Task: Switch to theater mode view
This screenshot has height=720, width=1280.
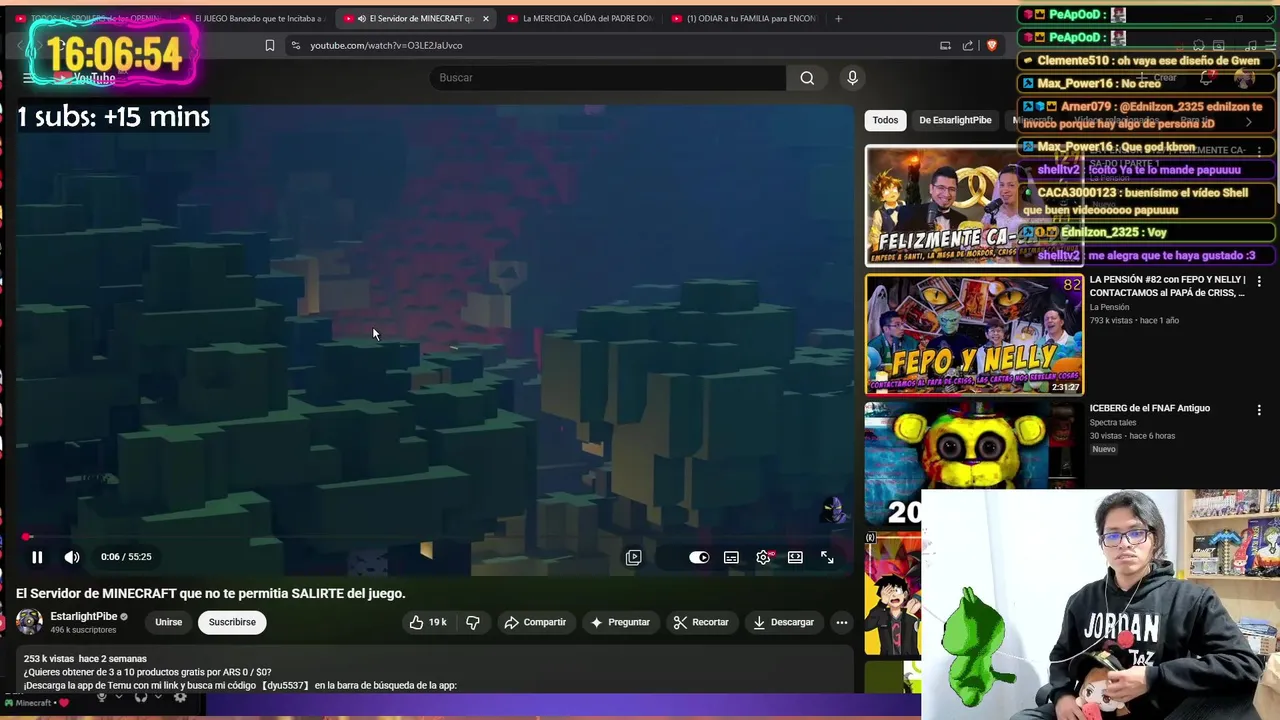Action: click(795, 557)
